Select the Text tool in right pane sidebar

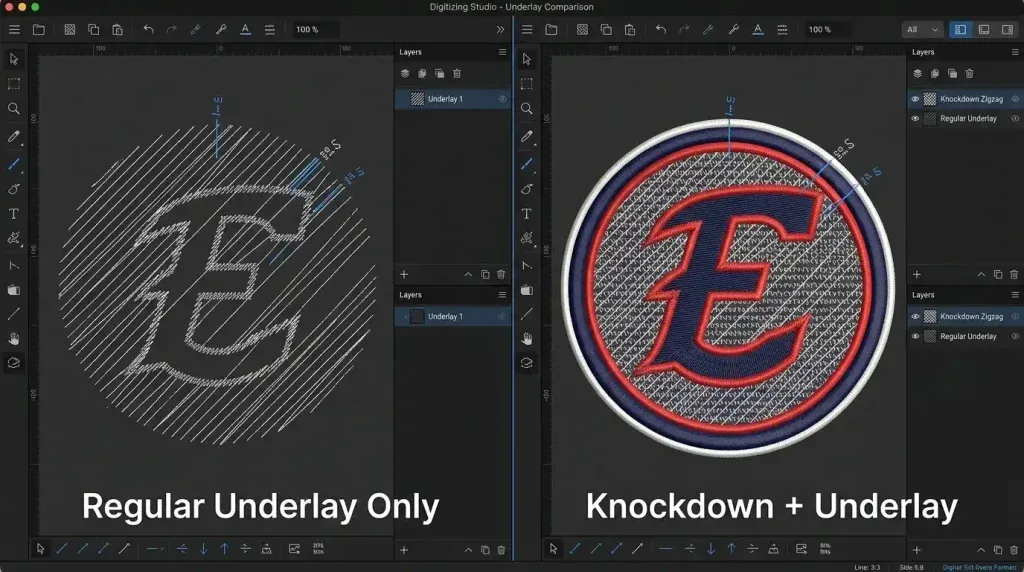(526, 214)
